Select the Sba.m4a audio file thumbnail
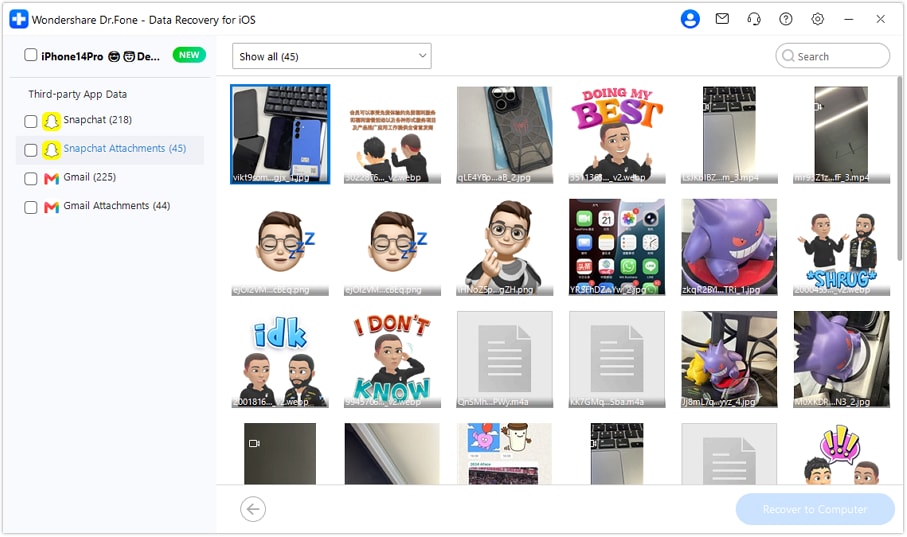The image size is (907, 537). (617, 359)
